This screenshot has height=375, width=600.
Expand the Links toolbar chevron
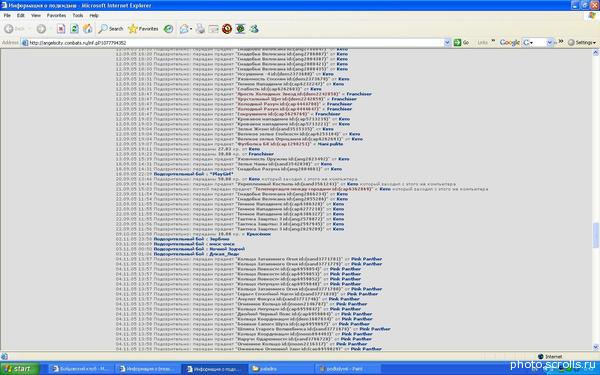click(493, 41)
